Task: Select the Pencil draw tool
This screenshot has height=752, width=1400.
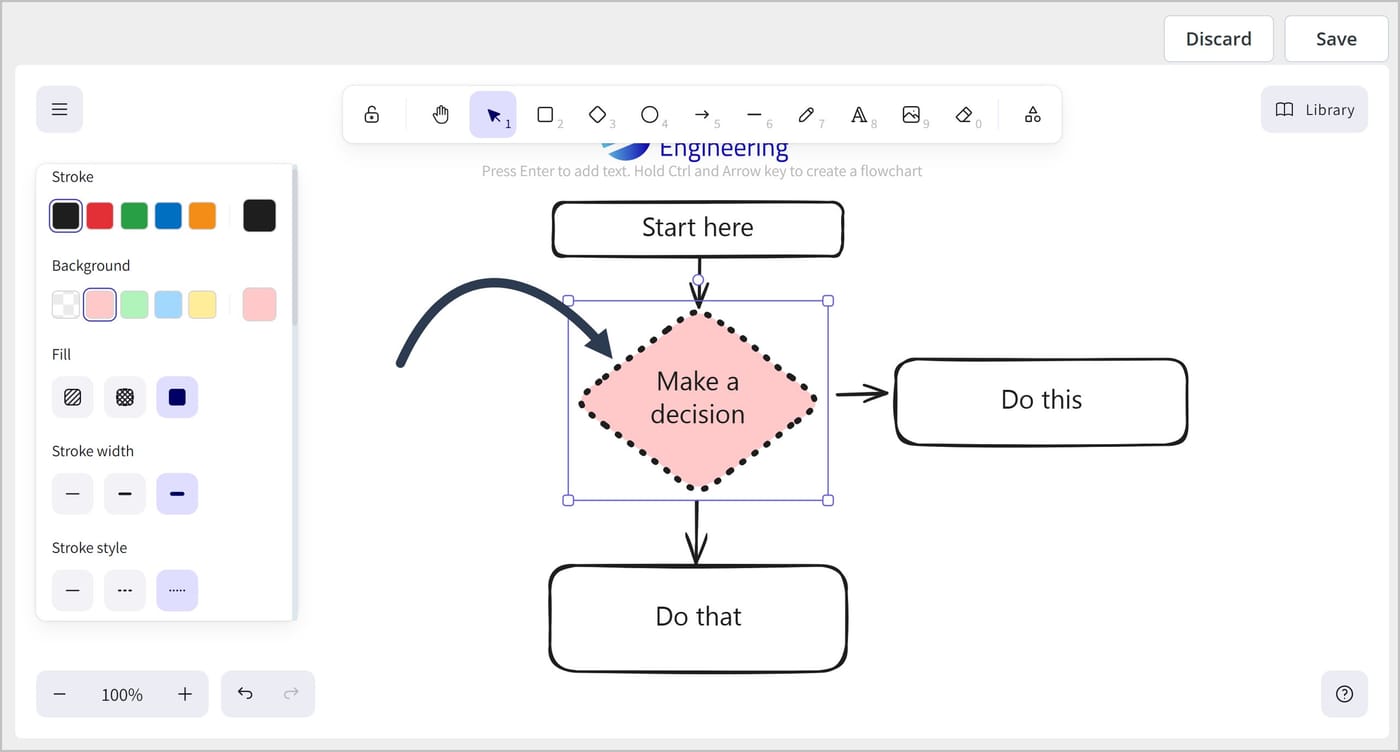Action: 807,114
